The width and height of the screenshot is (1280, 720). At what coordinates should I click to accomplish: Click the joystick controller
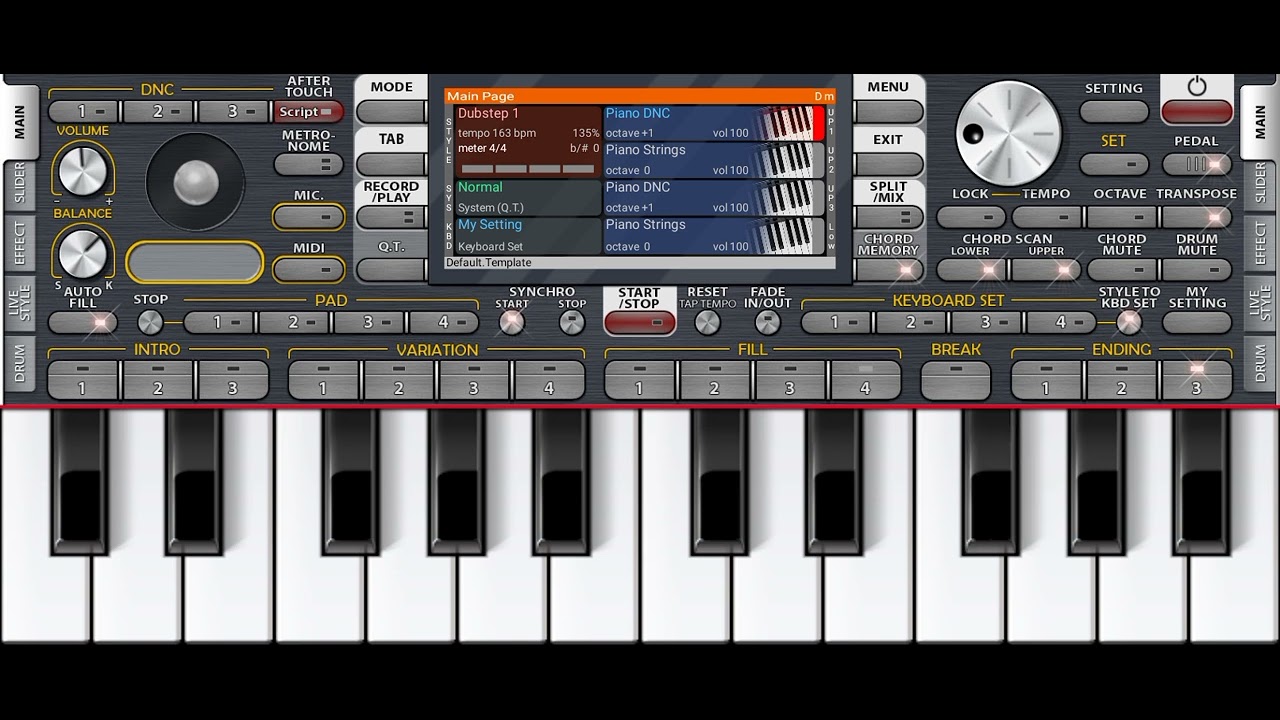tap(195, 182)
